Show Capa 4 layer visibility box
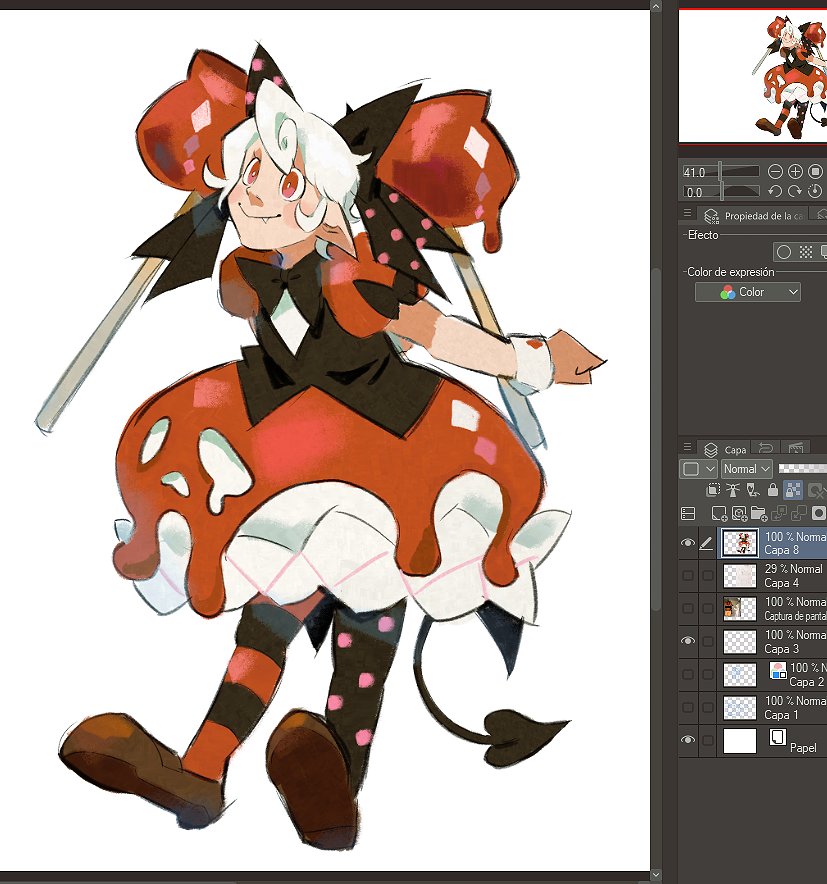This screenshot has width=827, height=884. [688, 576]
